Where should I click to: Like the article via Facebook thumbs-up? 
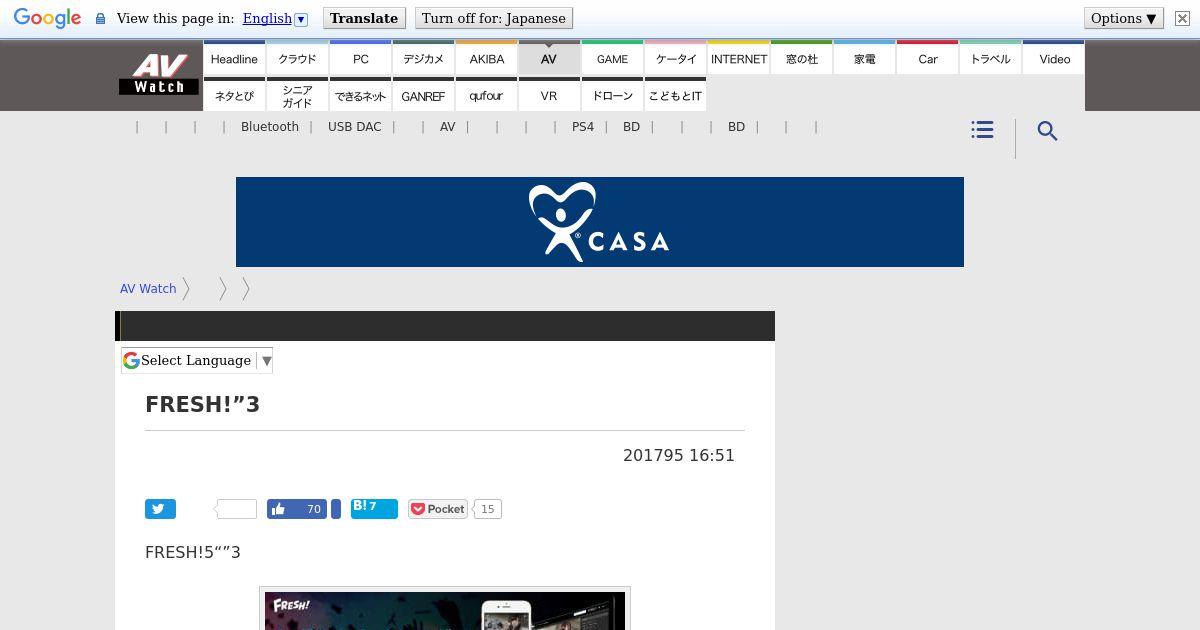point(278,509)
